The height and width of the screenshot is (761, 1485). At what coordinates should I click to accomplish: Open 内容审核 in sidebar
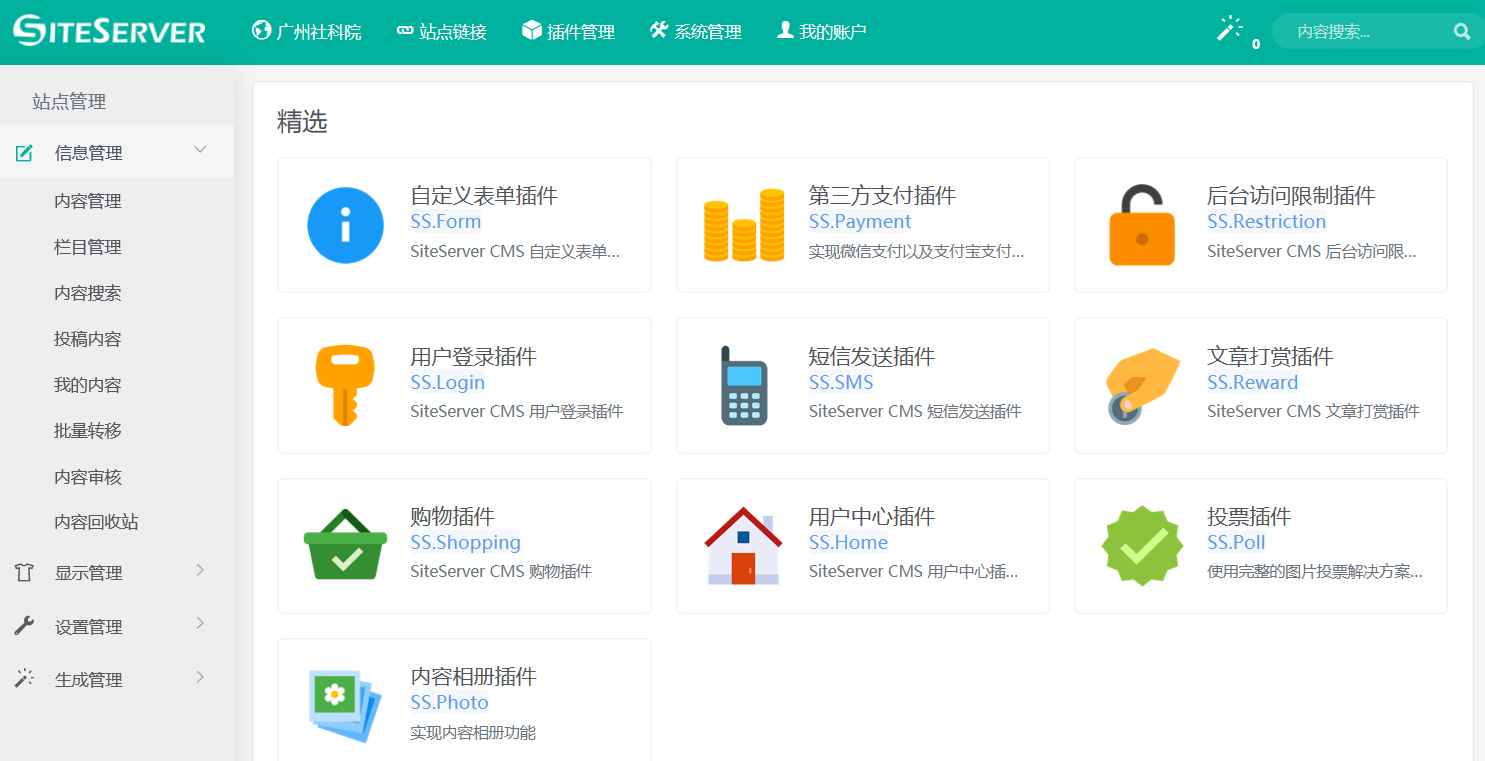[88, 477]
